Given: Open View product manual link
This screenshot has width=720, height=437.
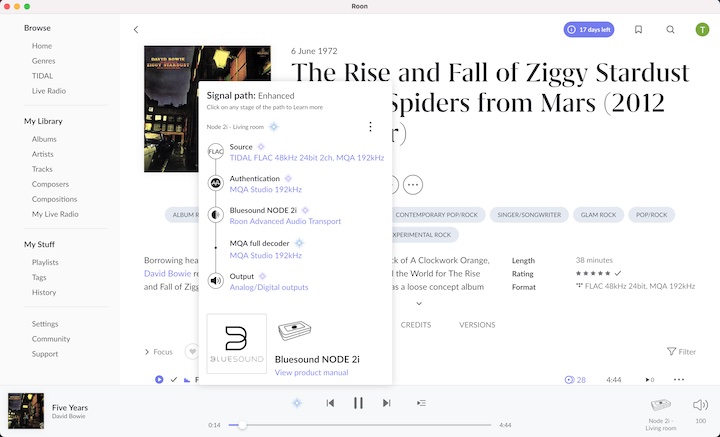Looking at the screenshot, I should tap(311, 372).
